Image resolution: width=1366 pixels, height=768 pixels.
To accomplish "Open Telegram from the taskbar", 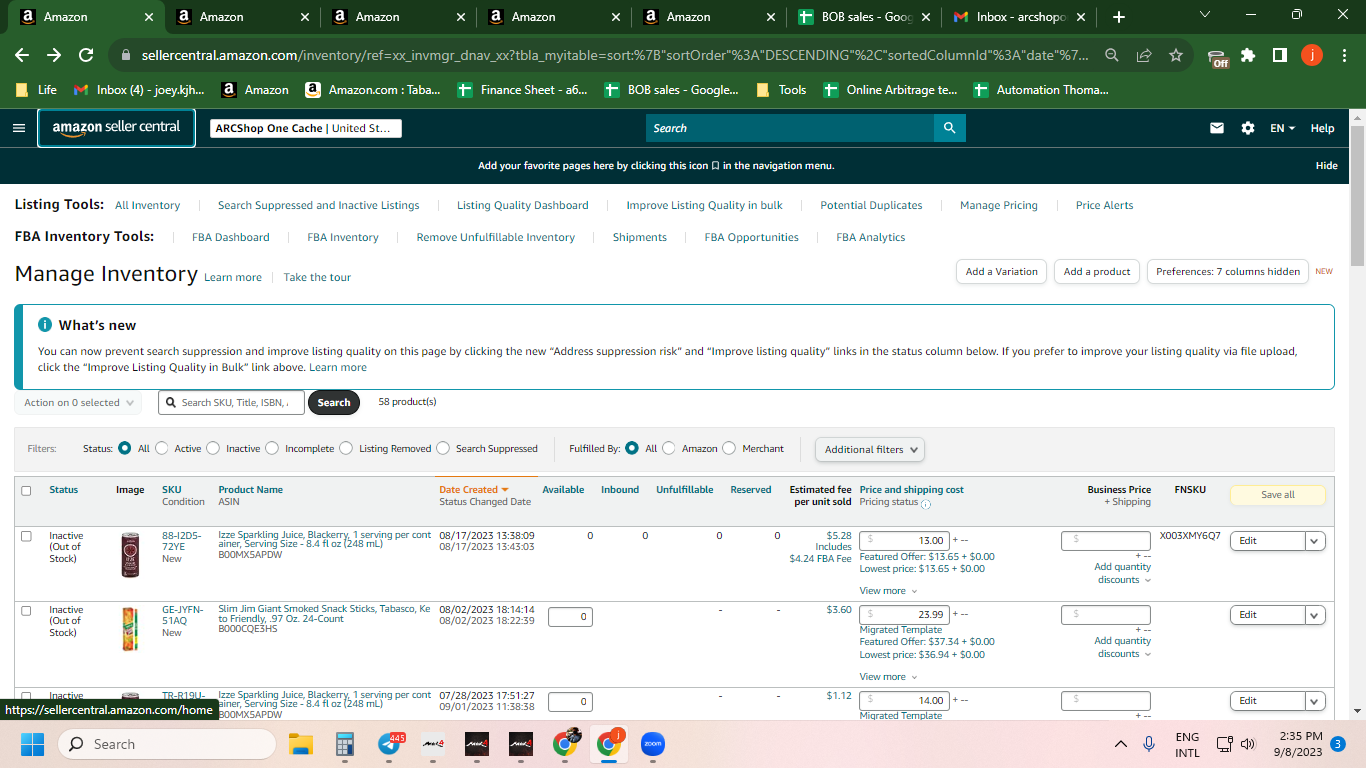I will tap(390, 744).
